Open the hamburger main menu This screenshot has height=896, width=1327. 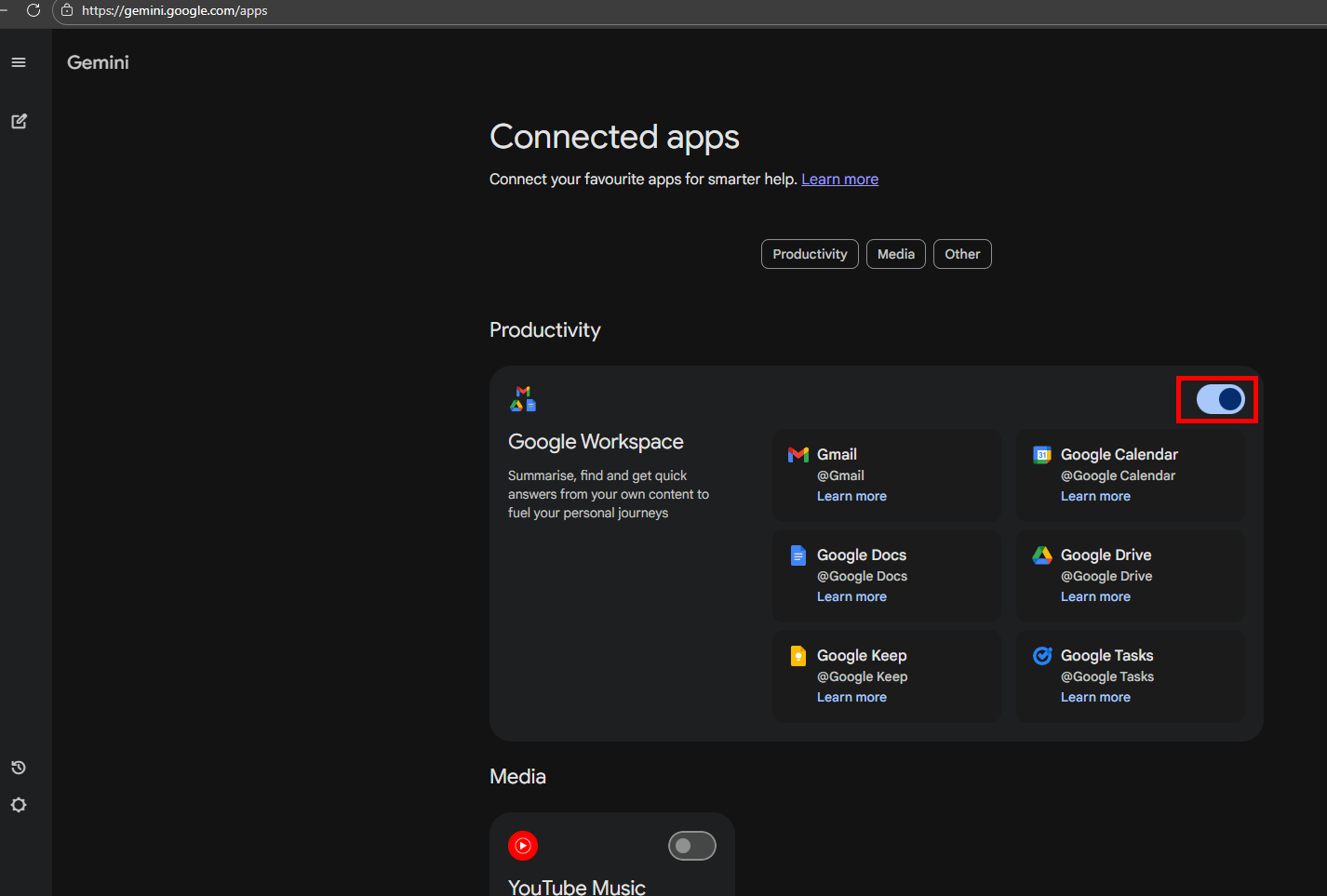pyautogui.click(x=19, y=62)
